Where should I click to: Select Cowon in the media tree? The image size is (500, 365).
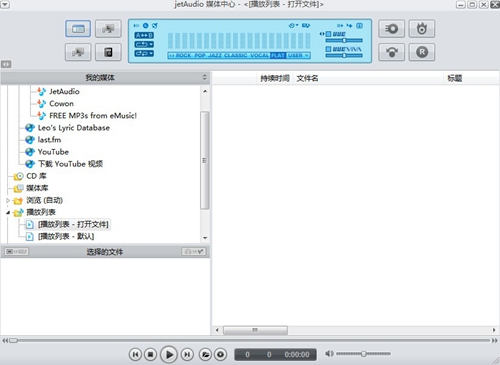pyautogui.click(x=61, y=104)
